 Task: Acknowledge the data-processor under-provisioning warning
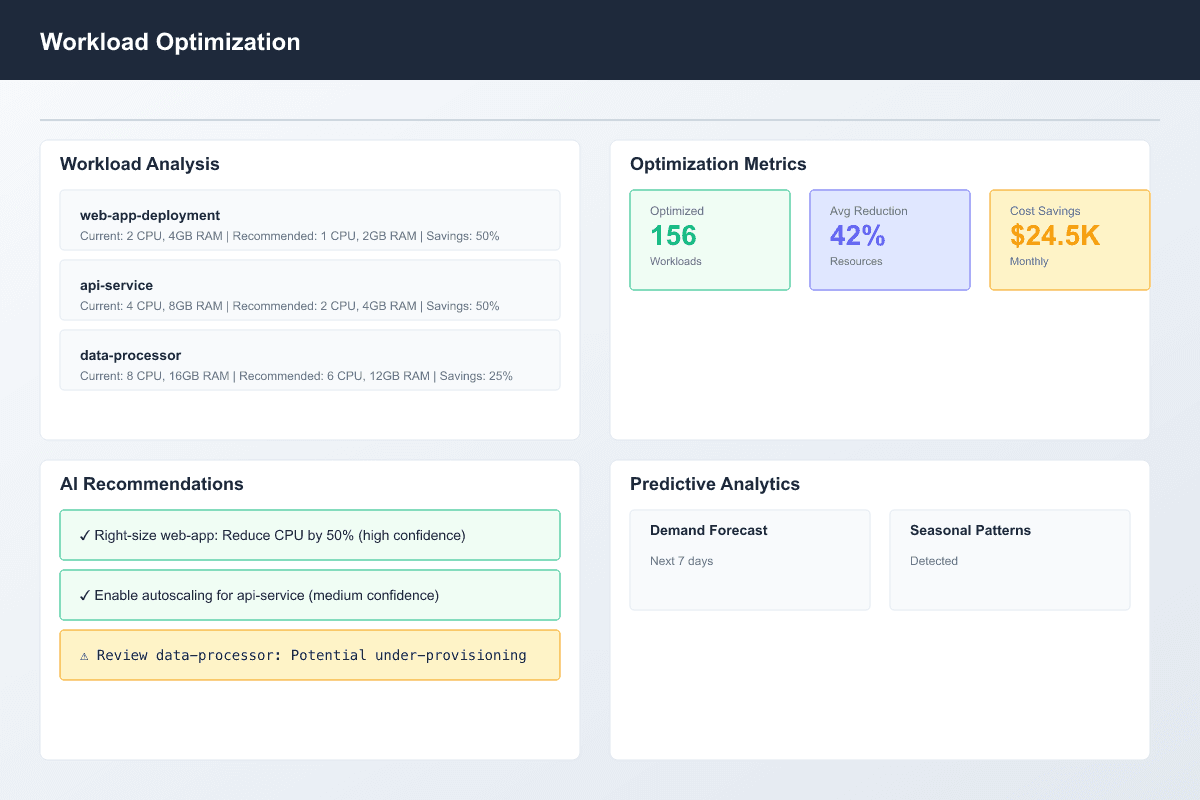[x=310, y=655]
